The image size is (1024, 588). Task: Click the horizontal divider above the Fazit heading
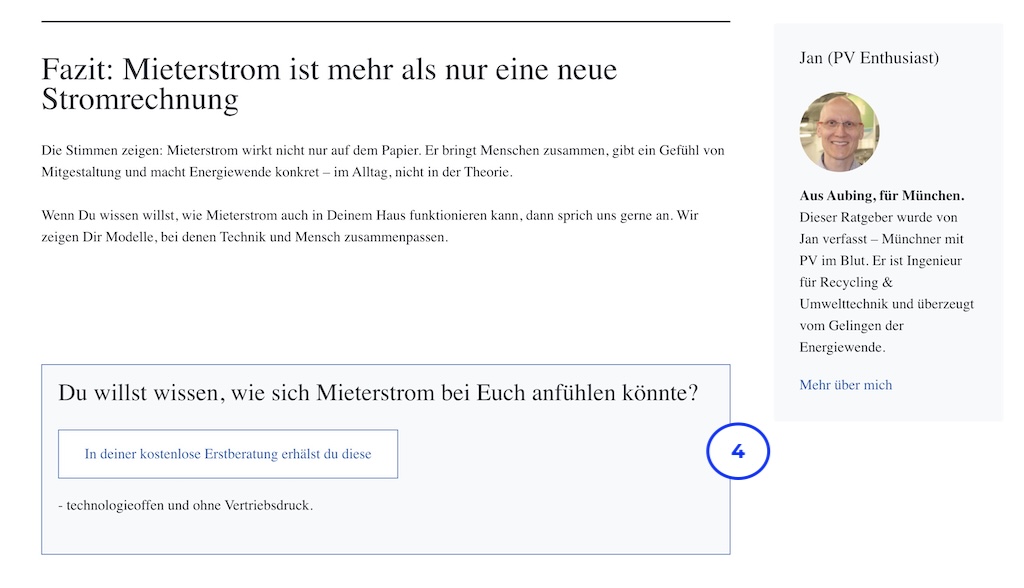[386, 22]
